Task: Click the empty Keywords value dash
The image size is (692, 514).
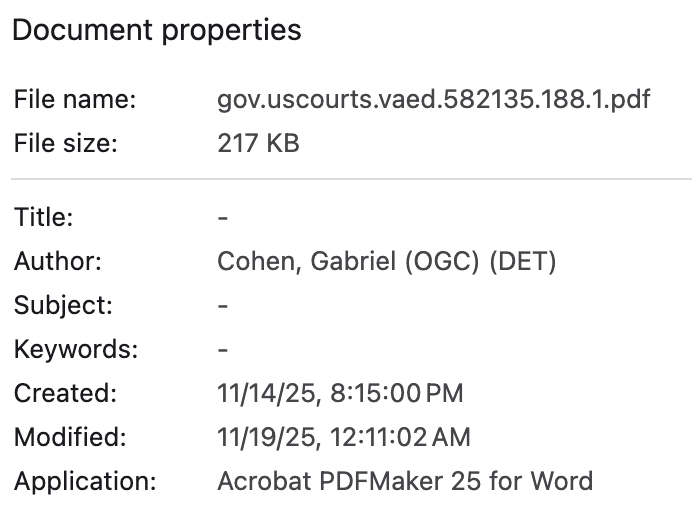Action: coord(223,349)
